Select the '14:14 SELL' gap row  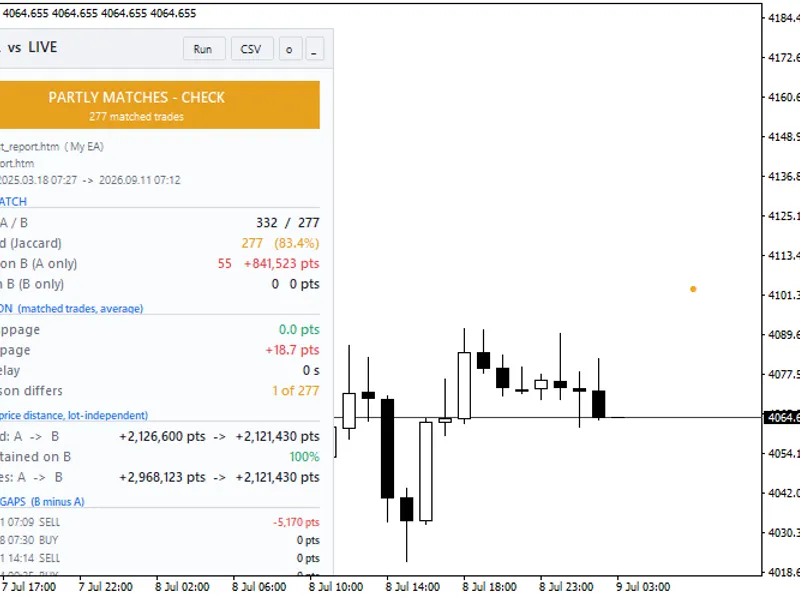(x=159, y=558)
